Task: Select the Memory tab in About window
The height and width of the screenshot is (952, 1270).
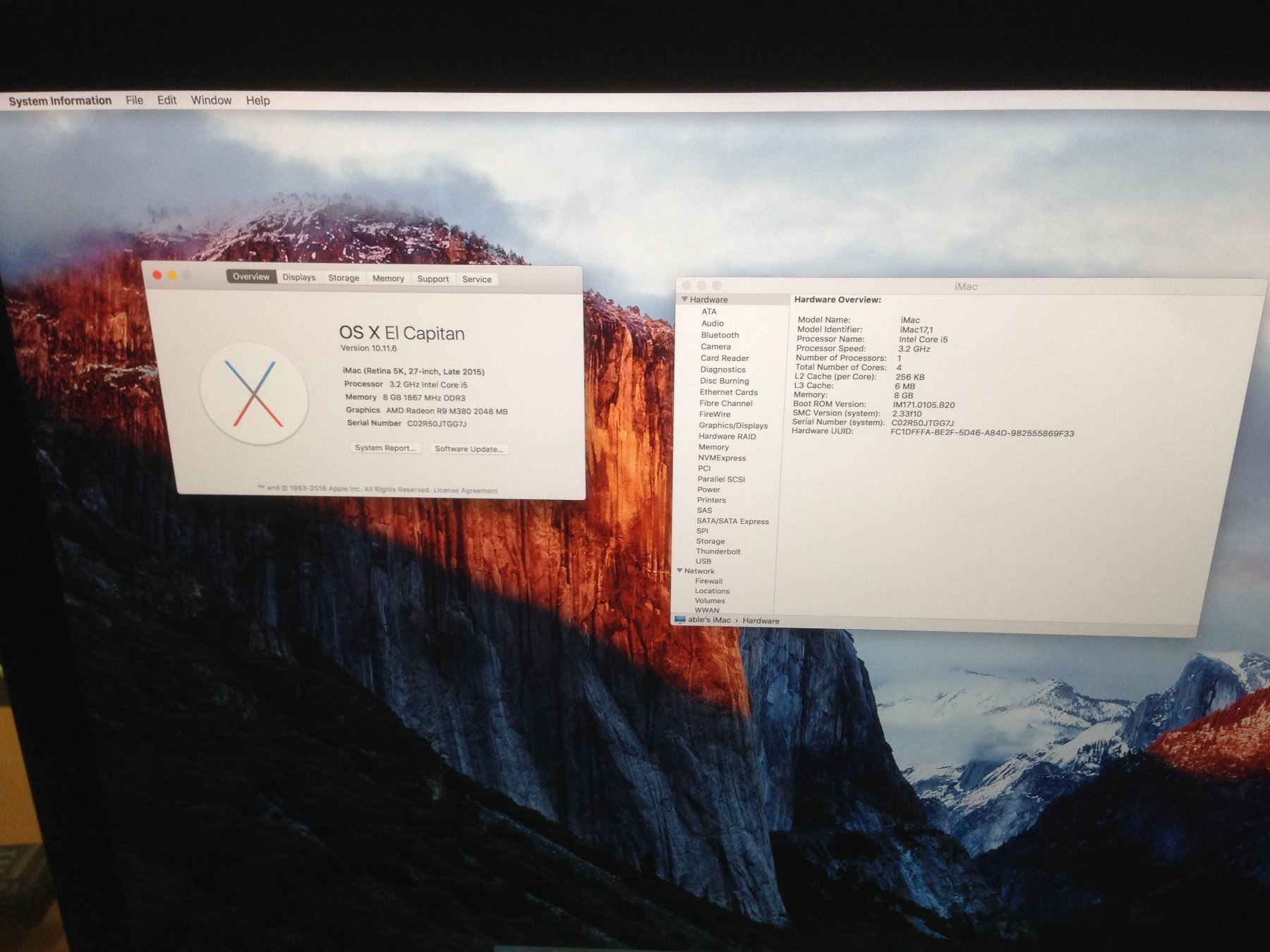Action: click(388, 279)
